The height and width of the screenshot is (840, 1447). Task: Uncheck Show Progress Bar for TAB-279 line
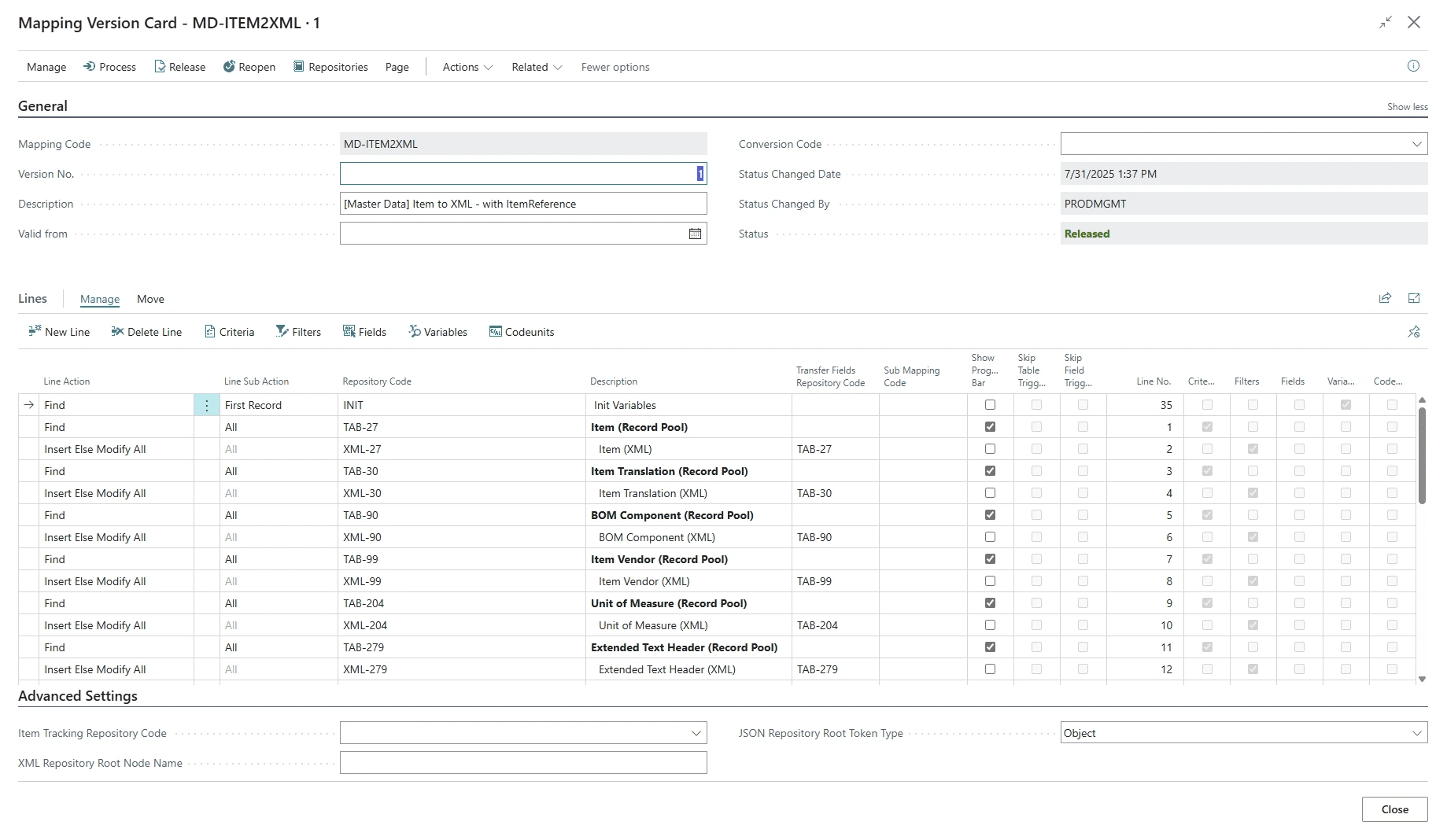[x=990, y=647]
